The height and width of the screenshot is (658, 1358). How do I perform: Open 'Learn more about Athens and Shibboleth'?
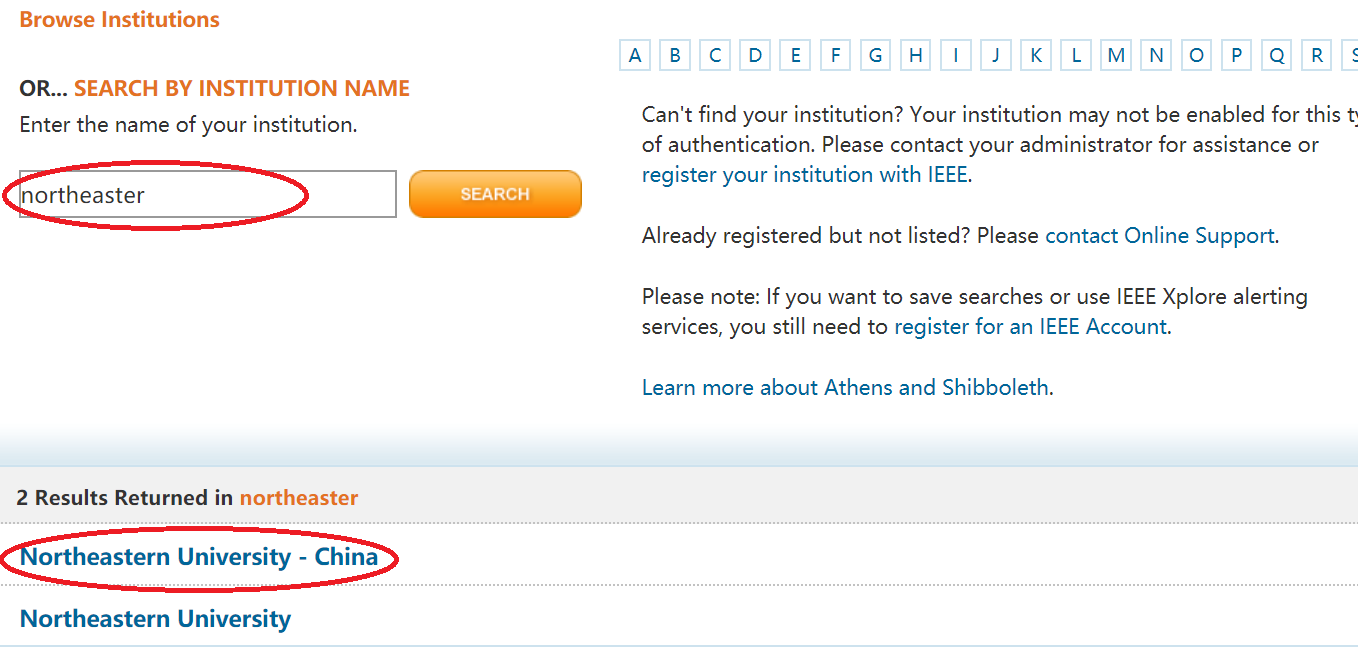(846, 388)
